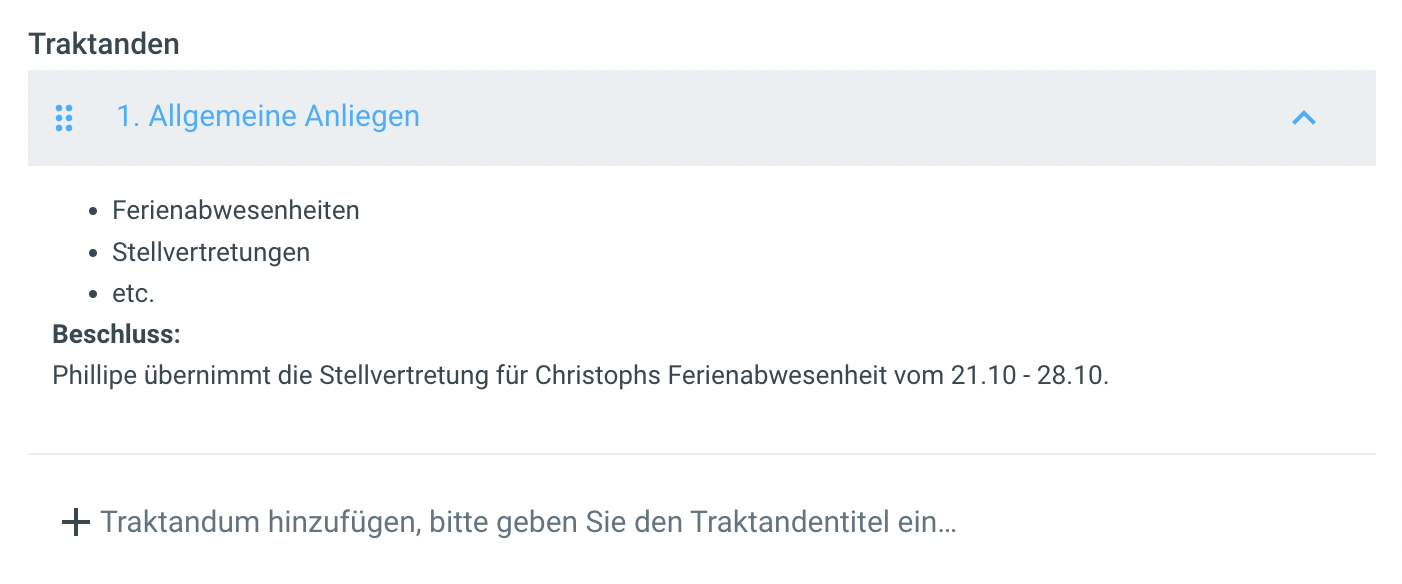Click the drag handle of Allgemeine Anliegen

[64, 118]
